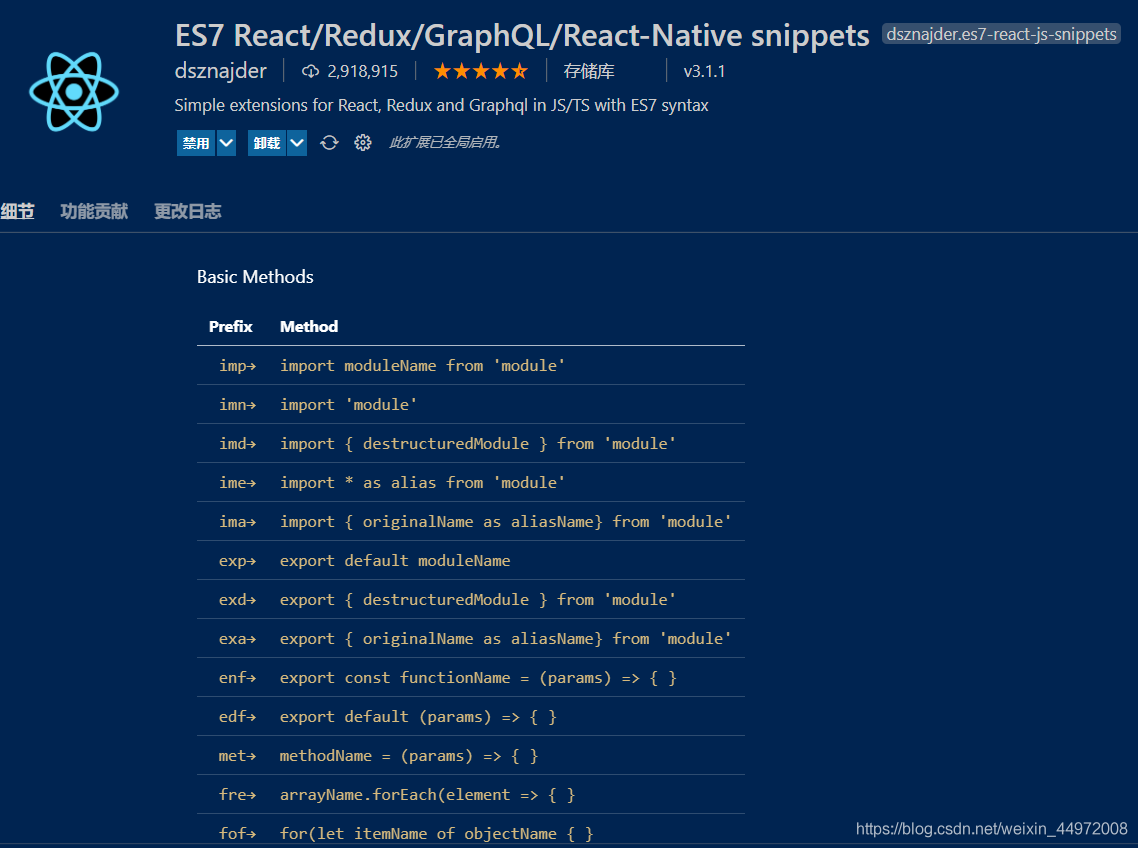The height and width of the screenshot is (848, 1138).
Task: Click the ime→ prefix cell
Action: tap(238, 483)
